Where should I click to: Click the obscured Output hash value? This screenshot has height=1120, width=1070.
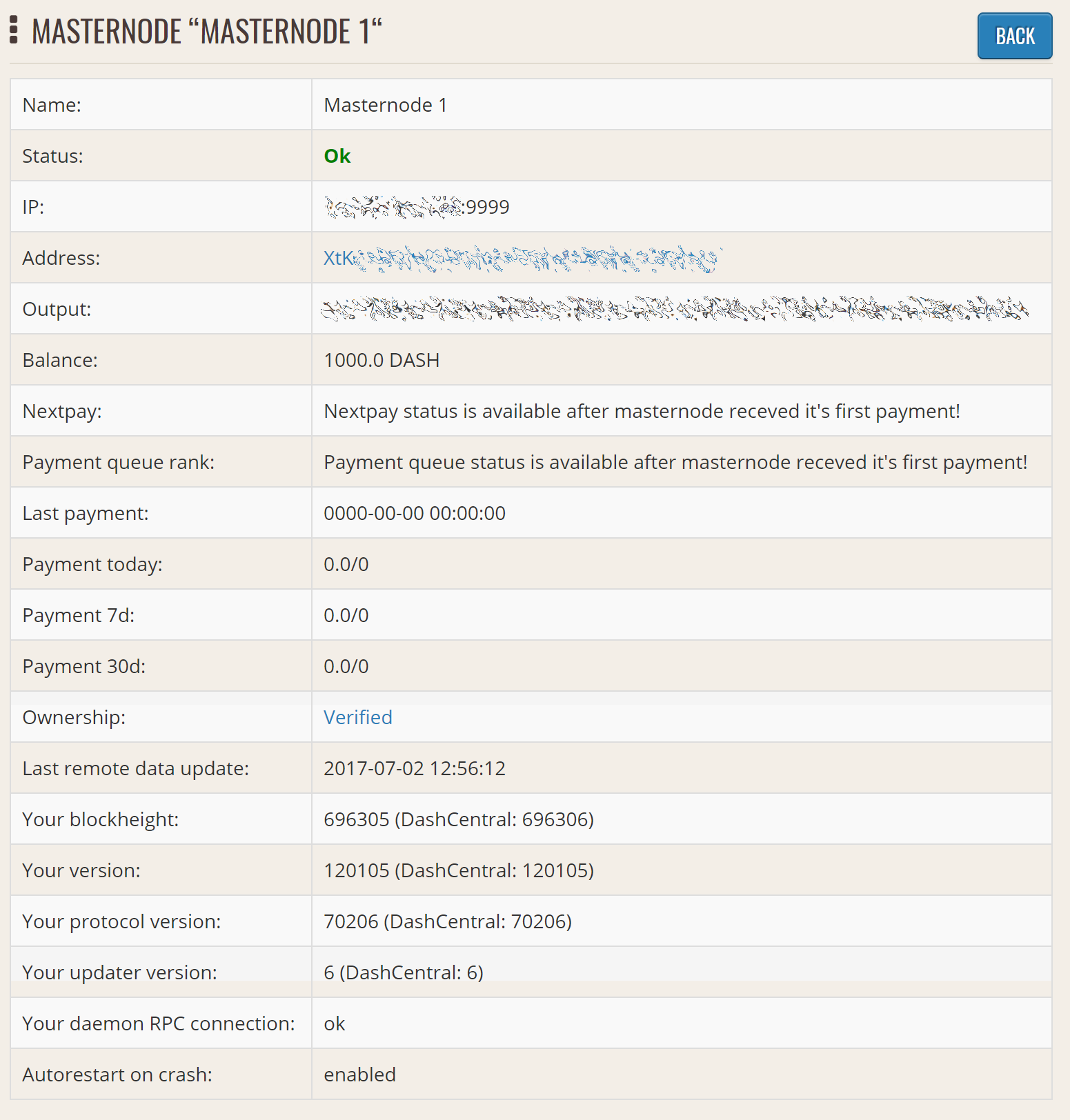pyautogui.click(x=675, y=310)
